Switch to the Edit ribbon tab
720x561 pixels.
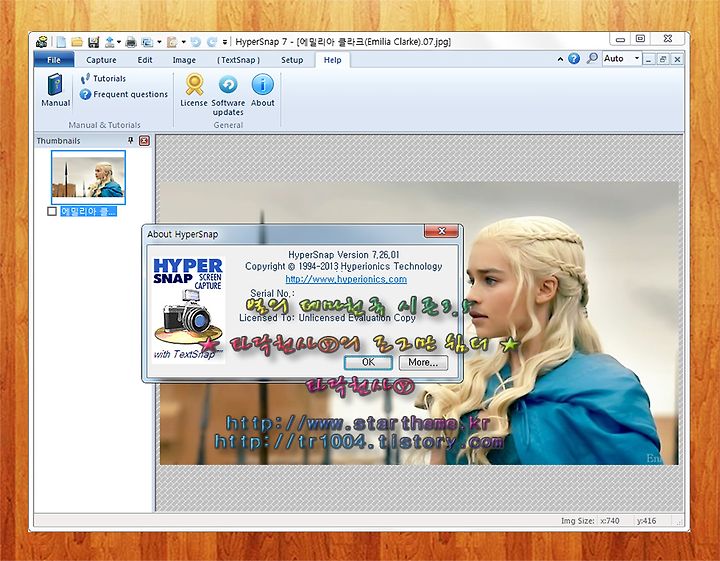[x=145, y=60]
